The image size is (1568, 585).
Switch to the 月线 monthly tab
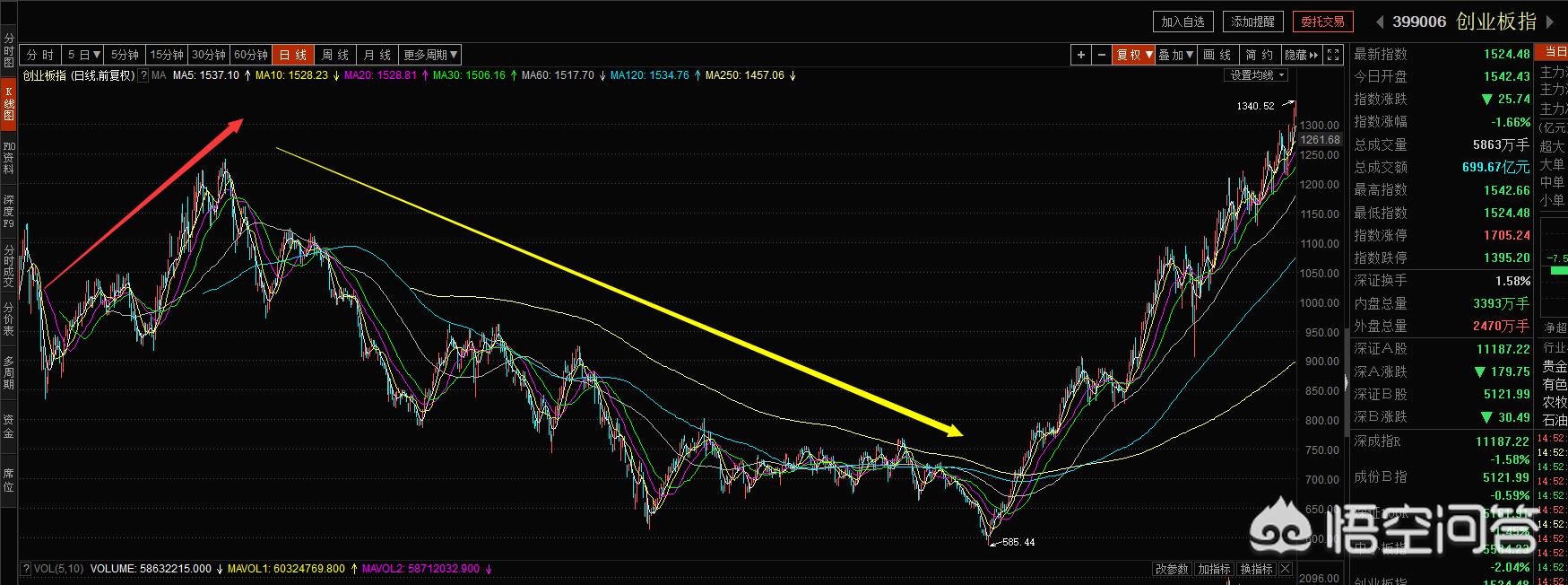(x=377, y=55)
